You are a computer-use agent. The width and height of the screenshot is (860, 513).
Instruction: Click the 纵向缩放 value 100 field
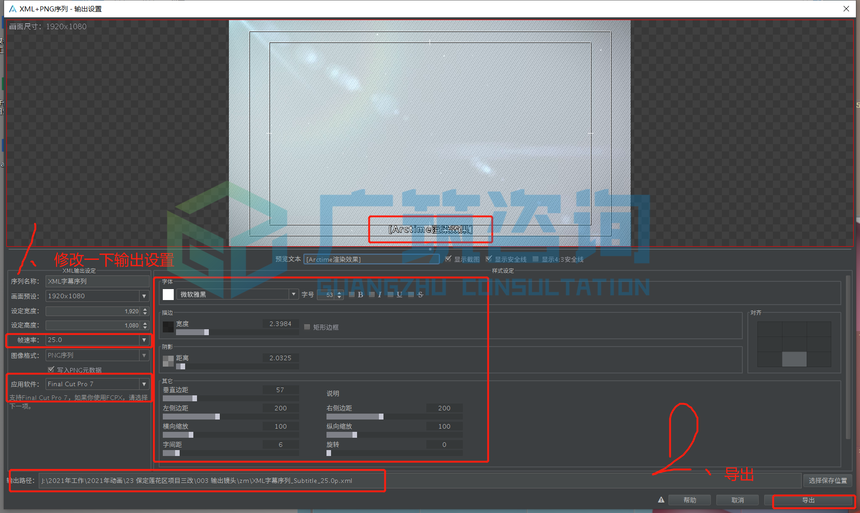[444, 426]
